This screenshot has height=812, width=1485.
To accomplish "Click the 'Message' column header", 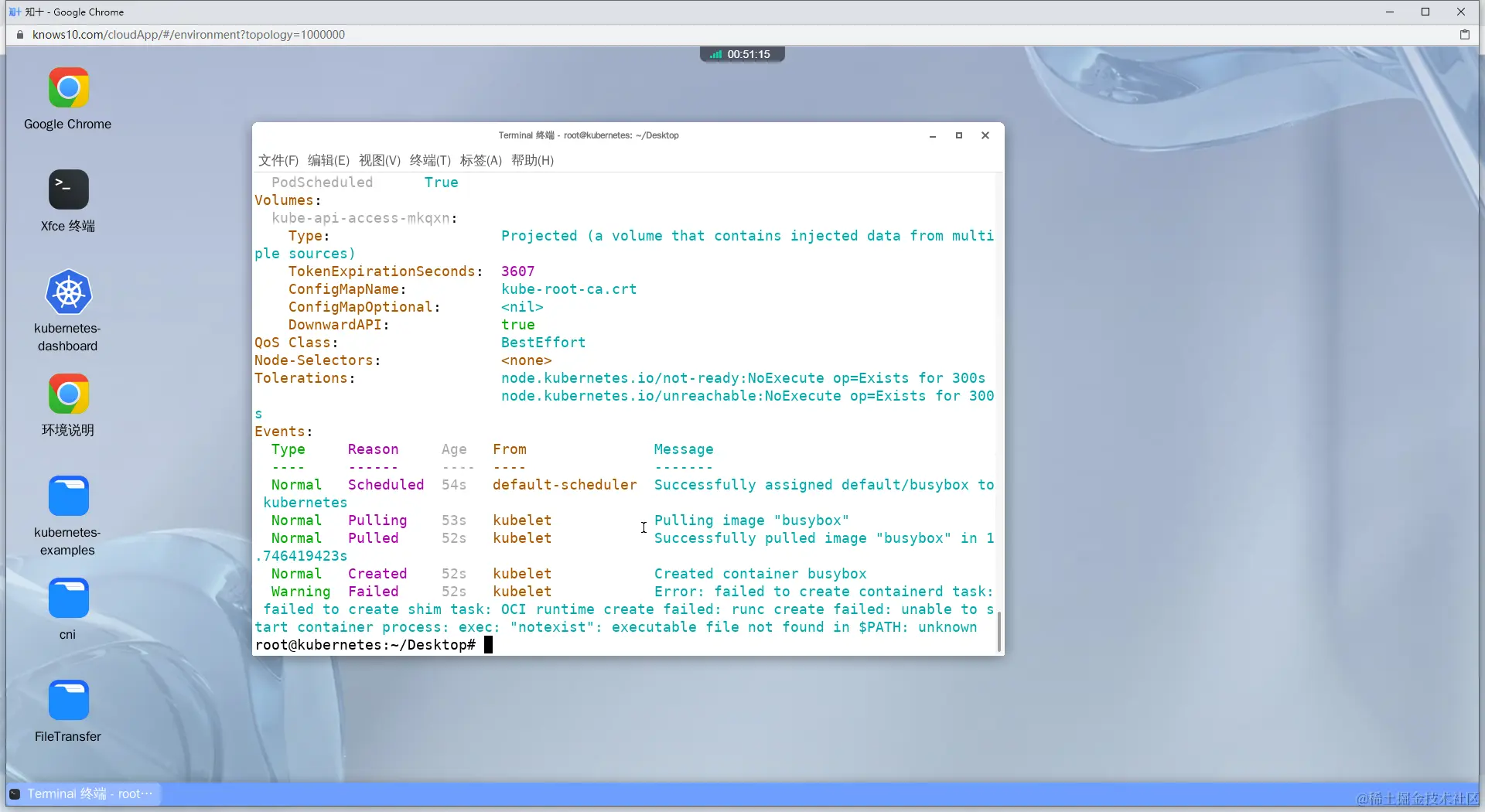I will (x=684, y=449).
